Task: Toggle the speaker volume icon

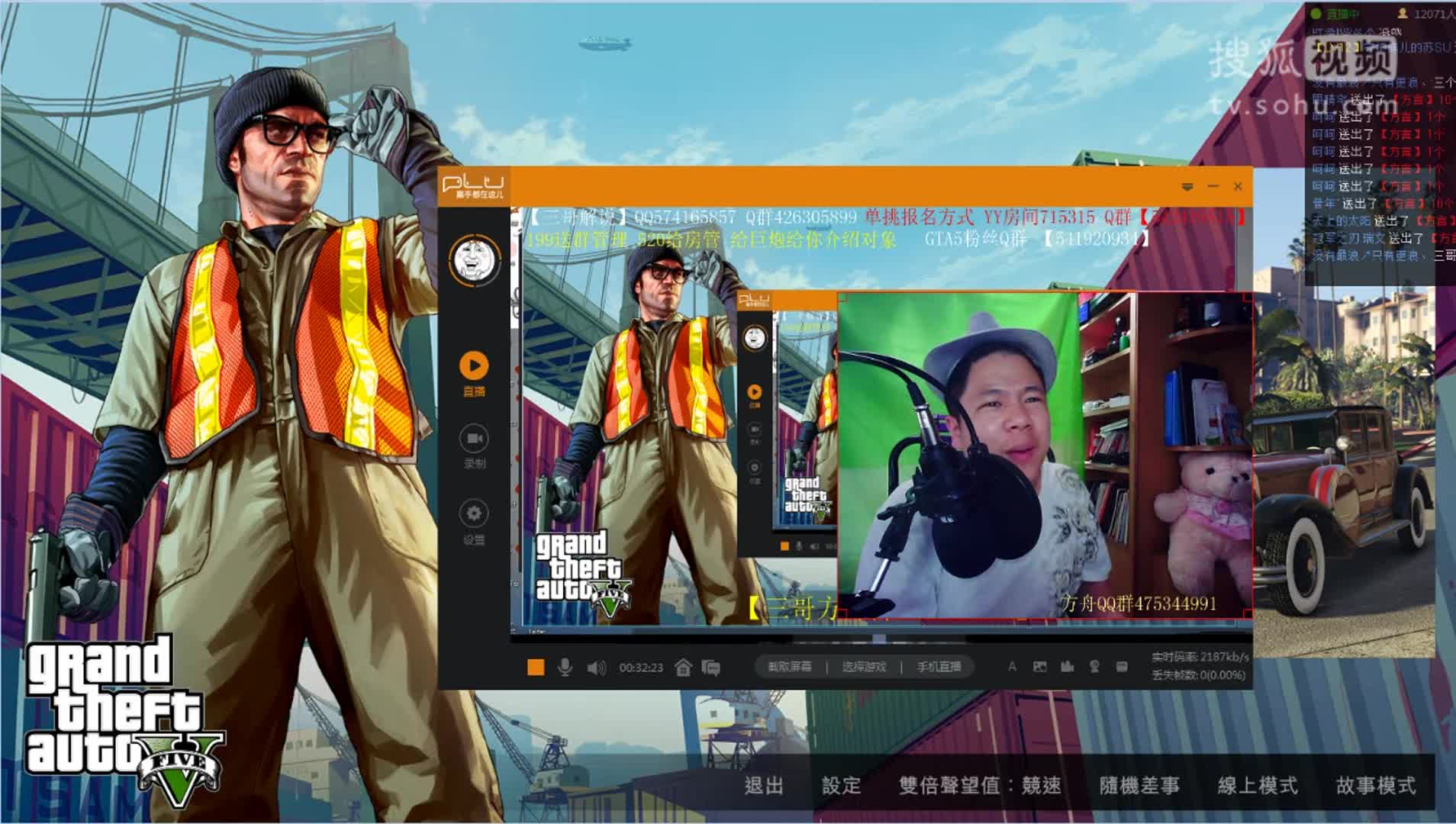Action: [x=596, y=668]
